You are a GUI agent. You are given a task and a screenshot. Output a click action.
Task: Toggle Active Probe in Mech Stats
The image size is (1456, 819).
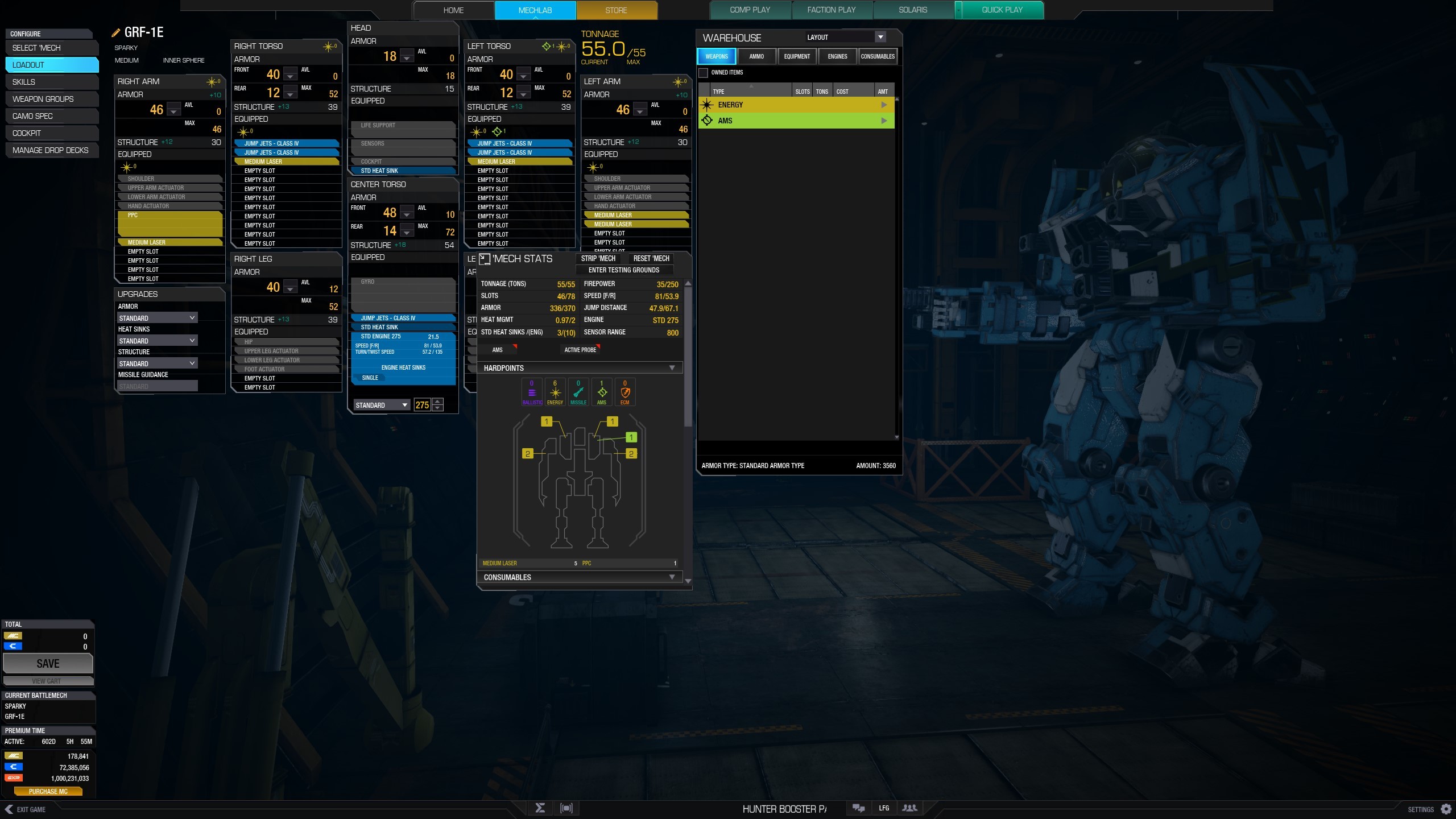580,350
